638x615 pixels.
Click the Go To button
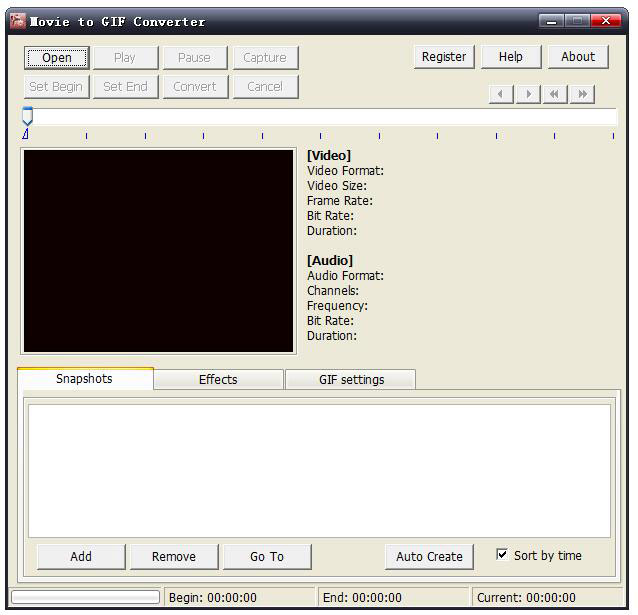[267, 557]
